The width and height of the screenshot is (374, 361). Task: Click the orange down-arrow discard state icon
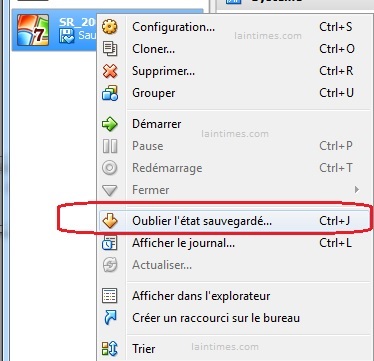click(x=110, y=221)
